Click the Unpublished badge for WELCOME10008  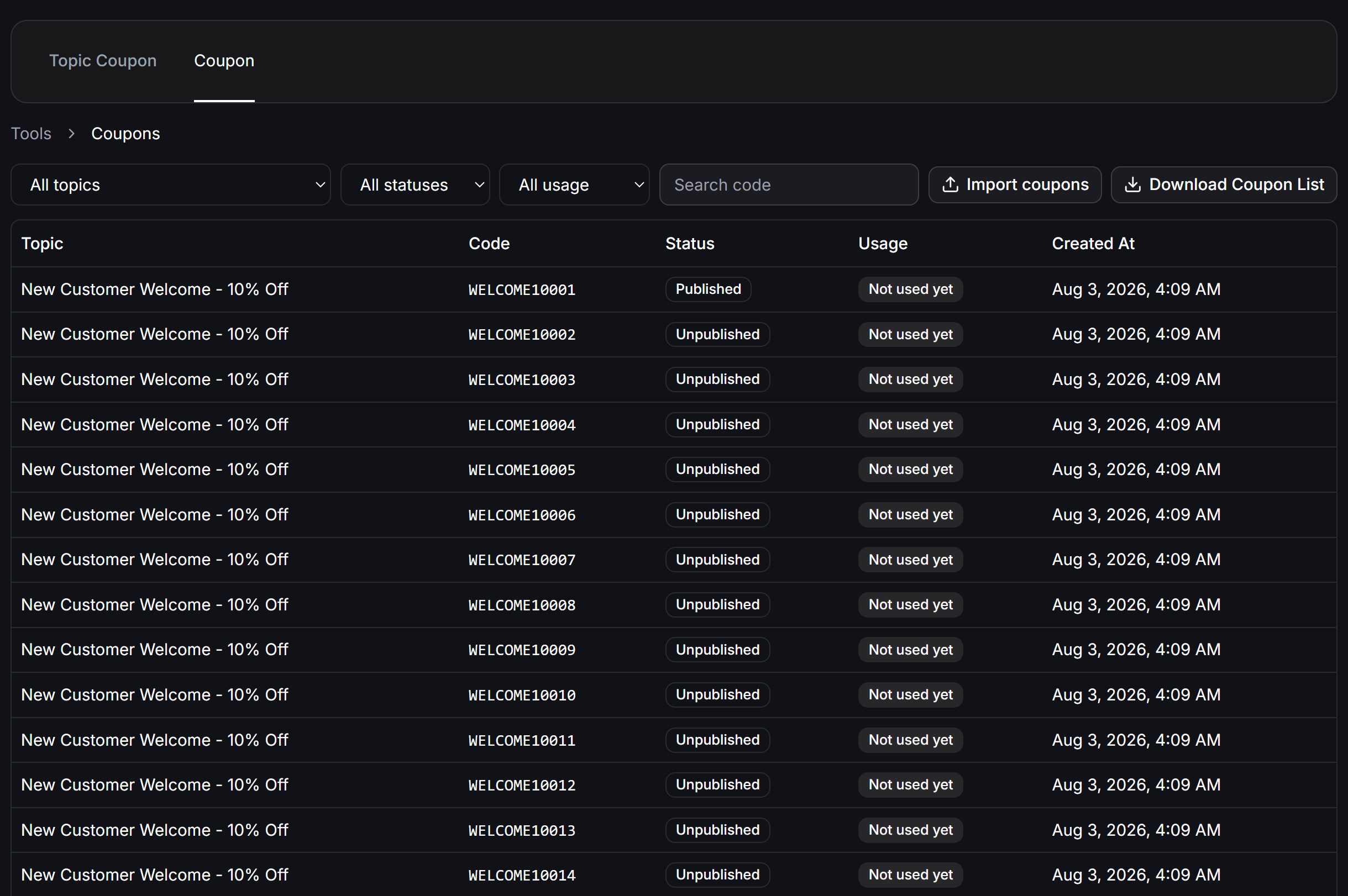[x=717, y=604]
